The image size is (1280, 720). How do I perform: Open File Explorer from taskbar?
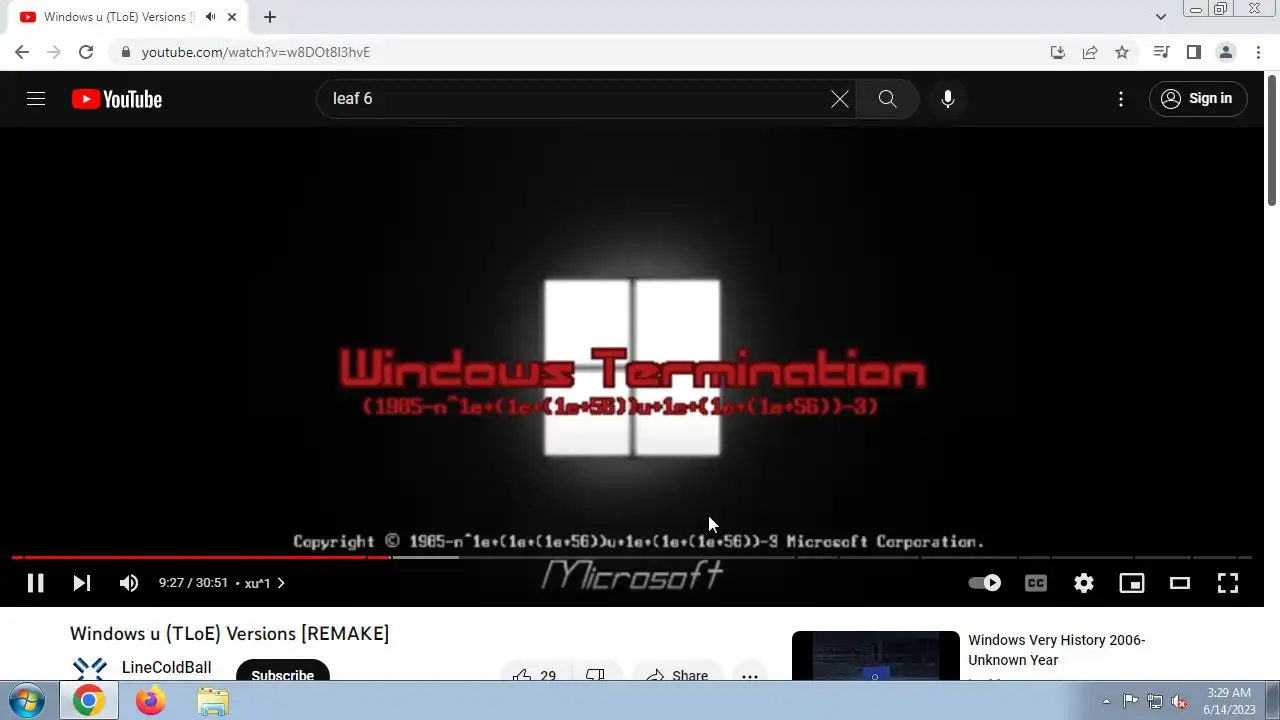click(212, 701)
